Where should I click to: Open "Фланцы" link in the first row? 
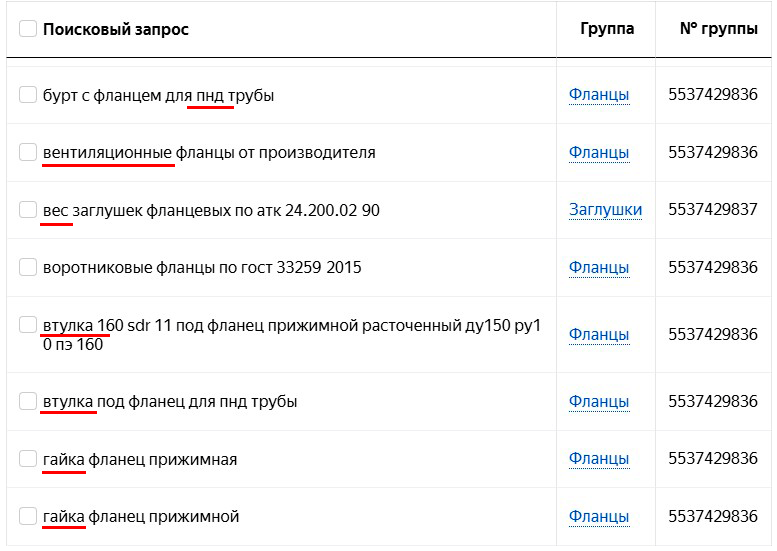point(599,95)
